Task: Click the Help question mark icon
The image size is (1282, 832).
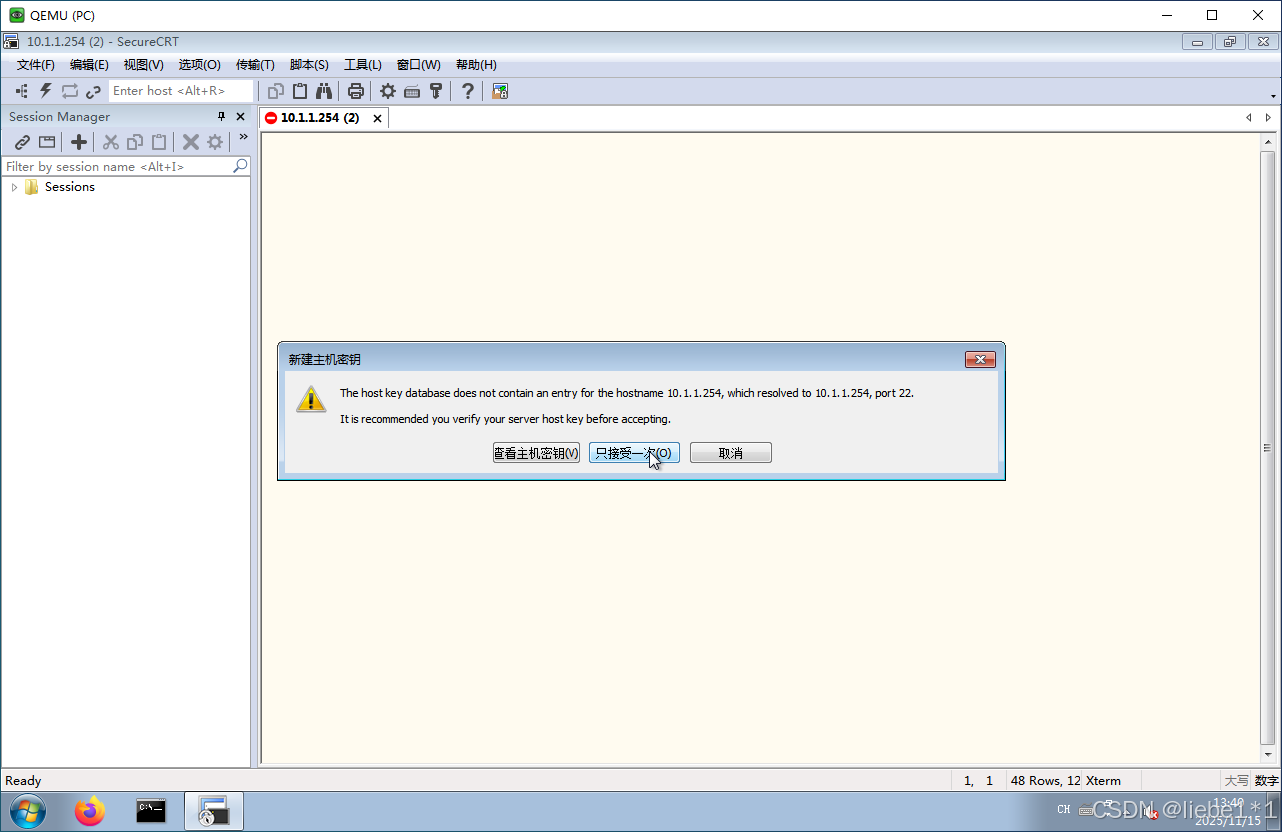Action: point(467,91)
